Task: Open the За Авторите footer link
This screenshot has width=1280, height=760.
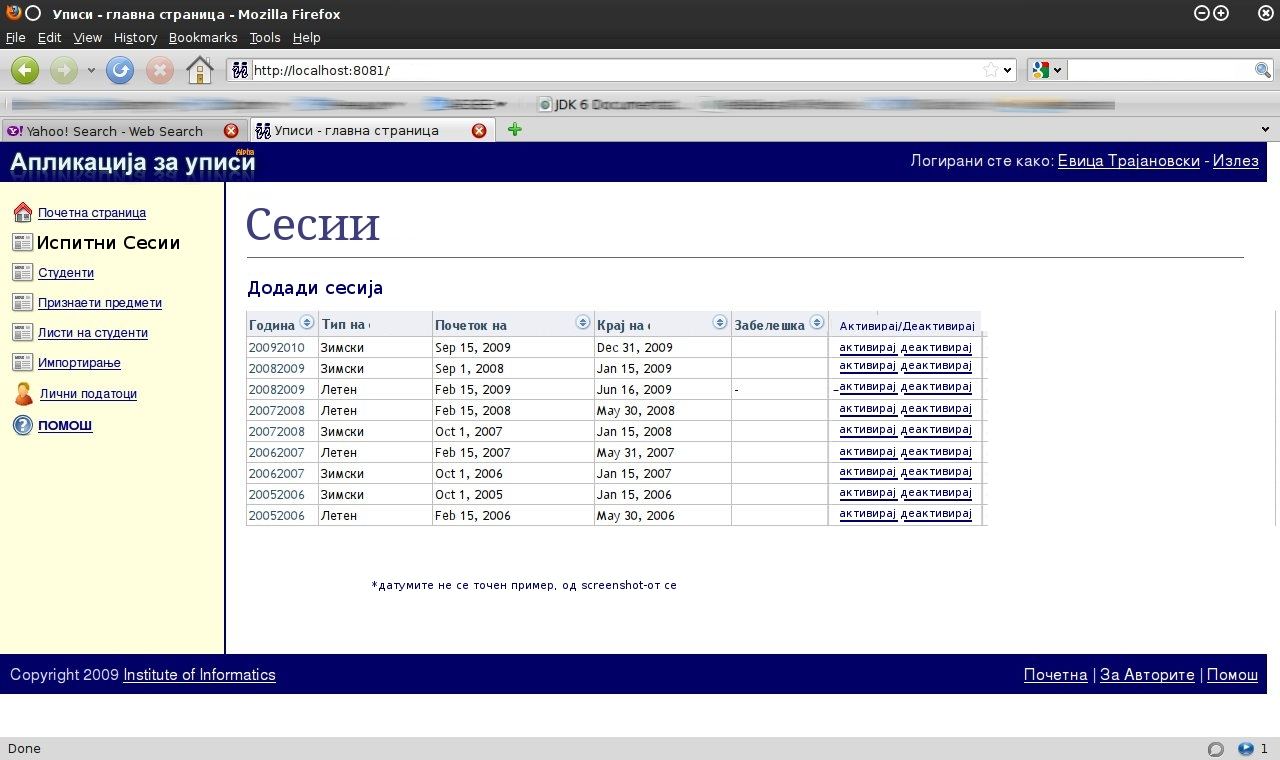Action: coord(1147,675)
